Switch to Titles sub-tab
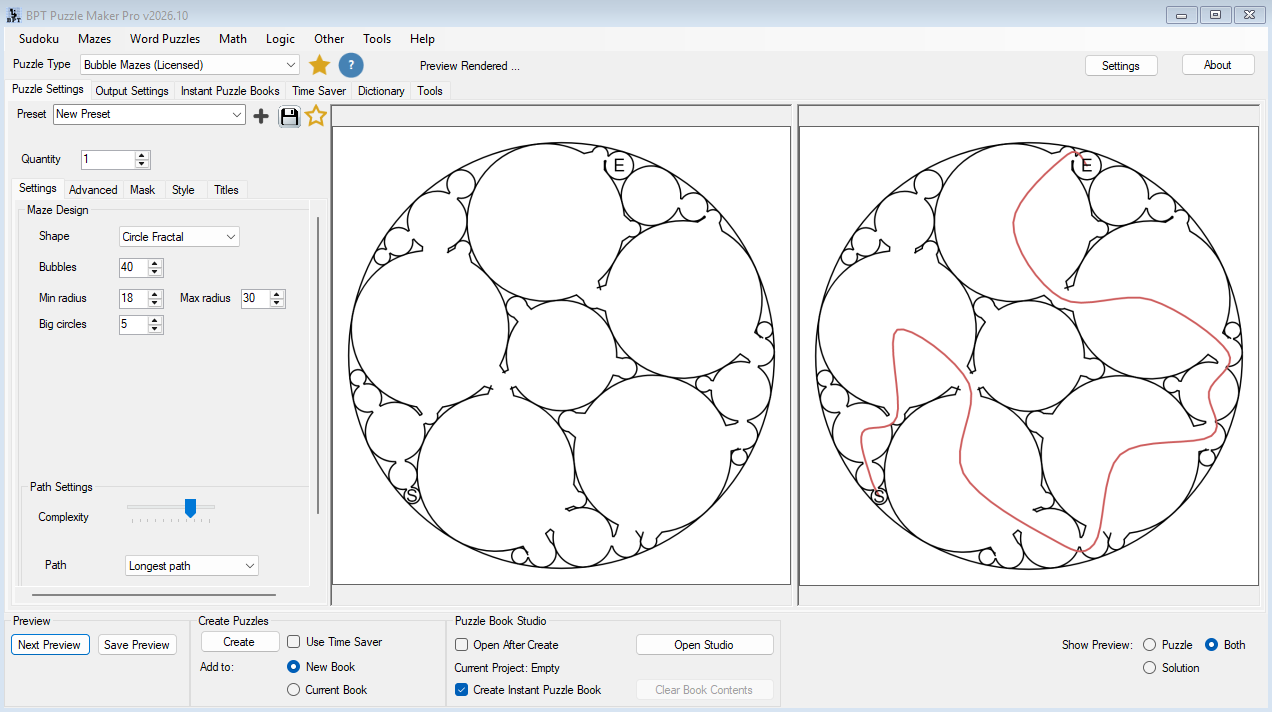1272x712 pixels. [x=227, y=190]
